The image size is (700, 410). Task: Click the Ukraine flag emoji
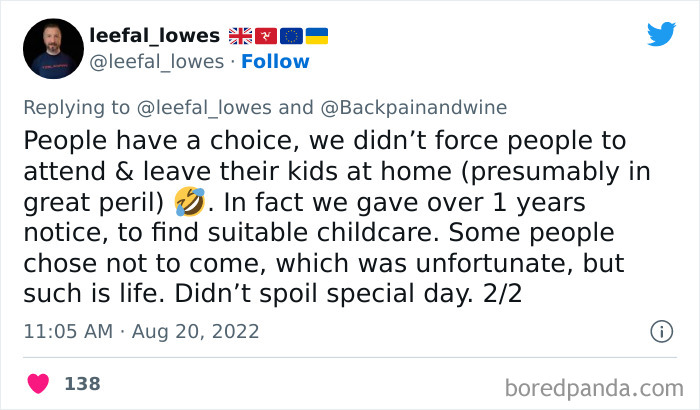316,36
